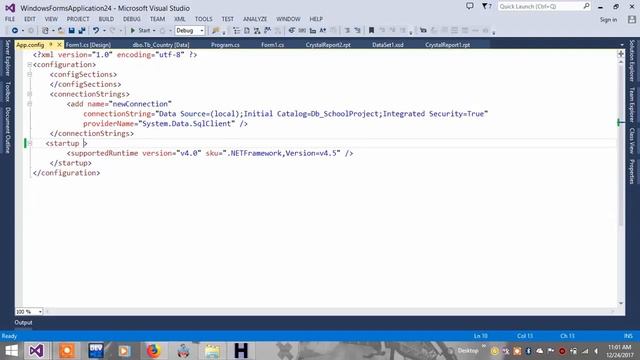Screen dimensions: 640x360
Task: Collapse the add name element outline
Action: point(29,104)
